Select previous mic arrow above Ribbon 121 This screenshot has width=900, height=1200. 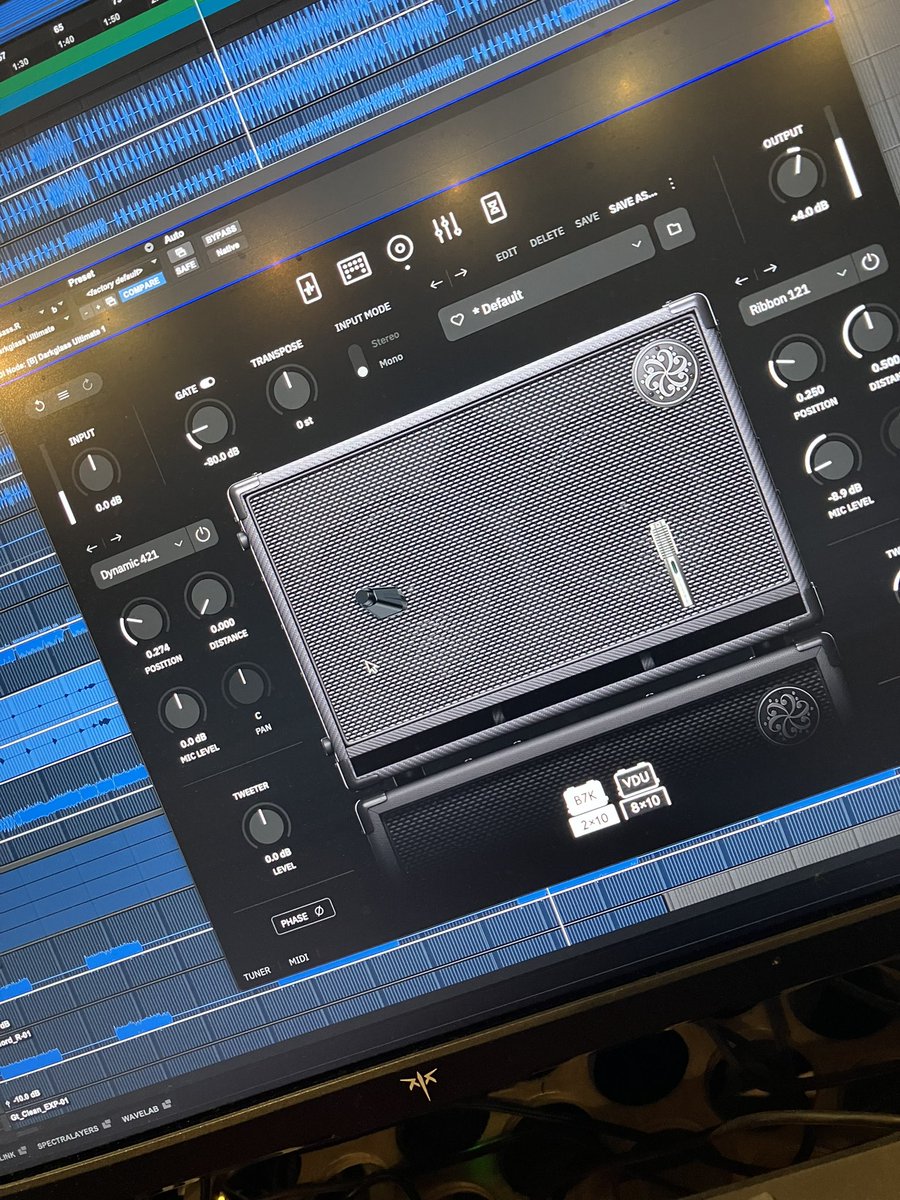pyautogui.click(x=743, y=281)
